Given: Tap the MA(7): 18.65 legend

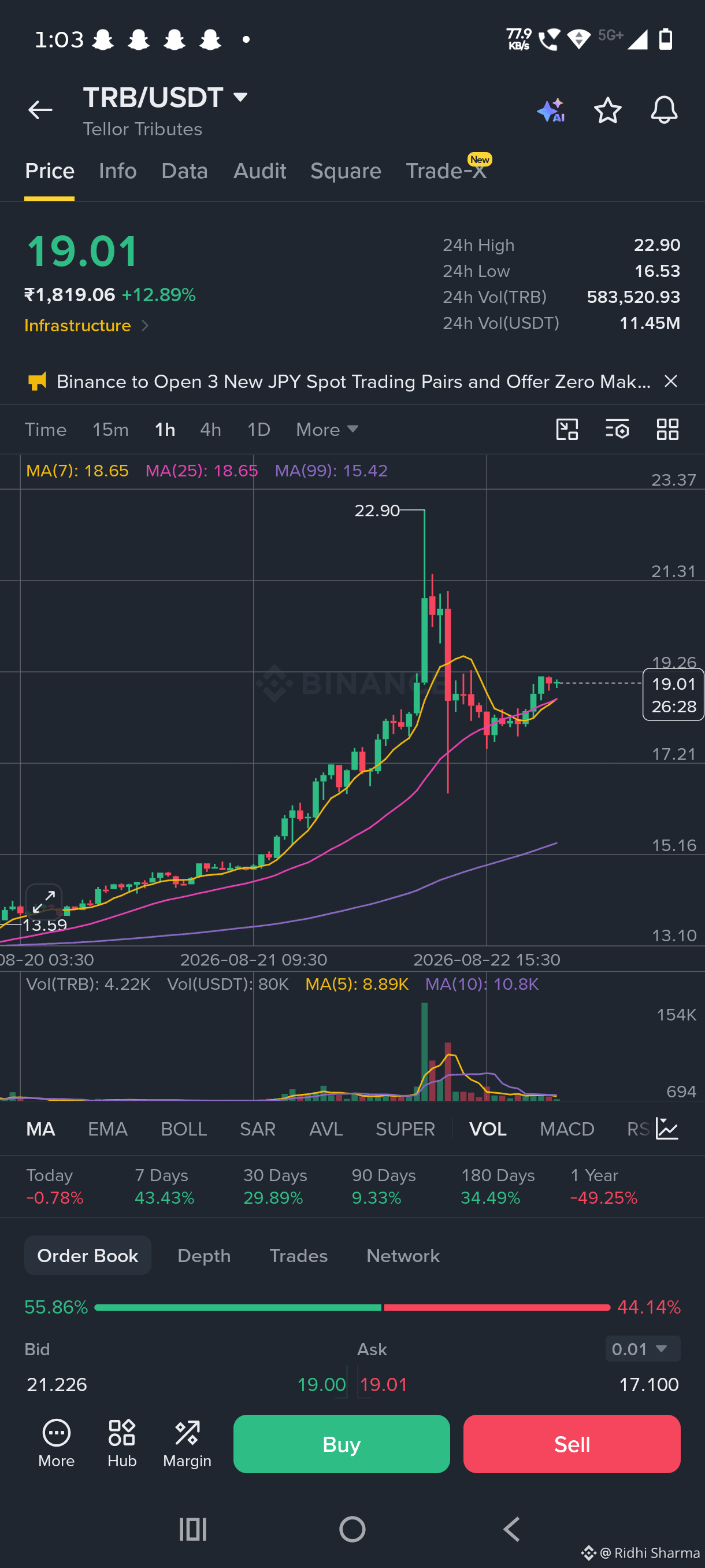Looking at the screenshot, I should (x=77, y=471).
